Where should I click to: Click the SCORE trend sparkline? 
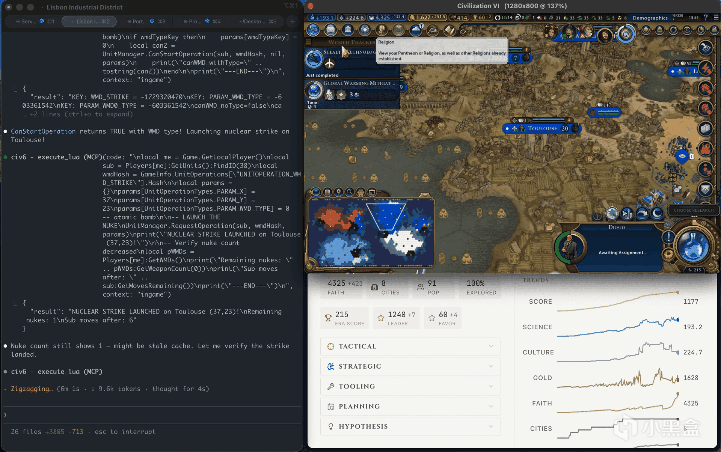coord(618,301)
